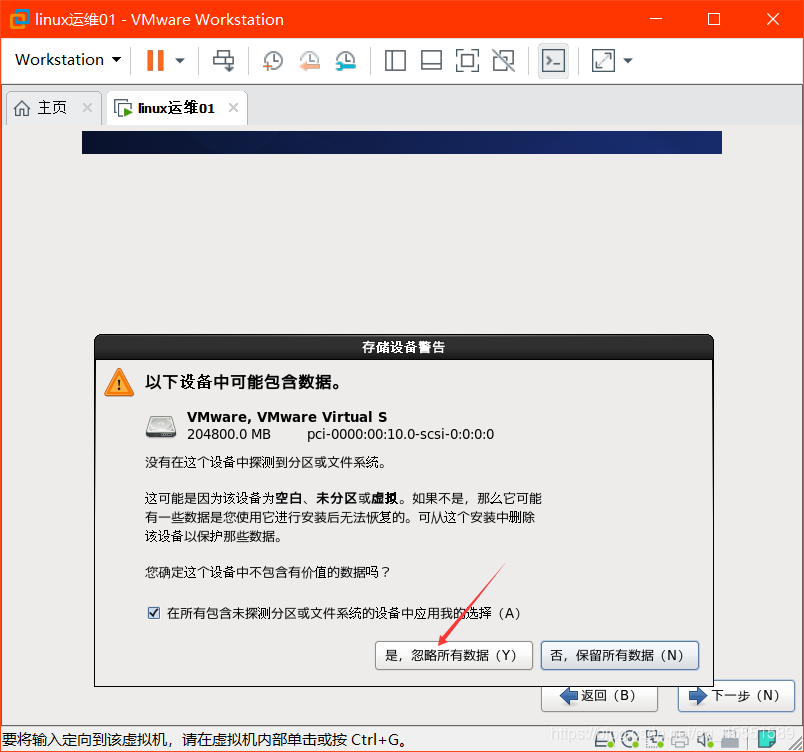
Task: Click 是，忽略所有数据 (Y) button
Action: [454, 656]
